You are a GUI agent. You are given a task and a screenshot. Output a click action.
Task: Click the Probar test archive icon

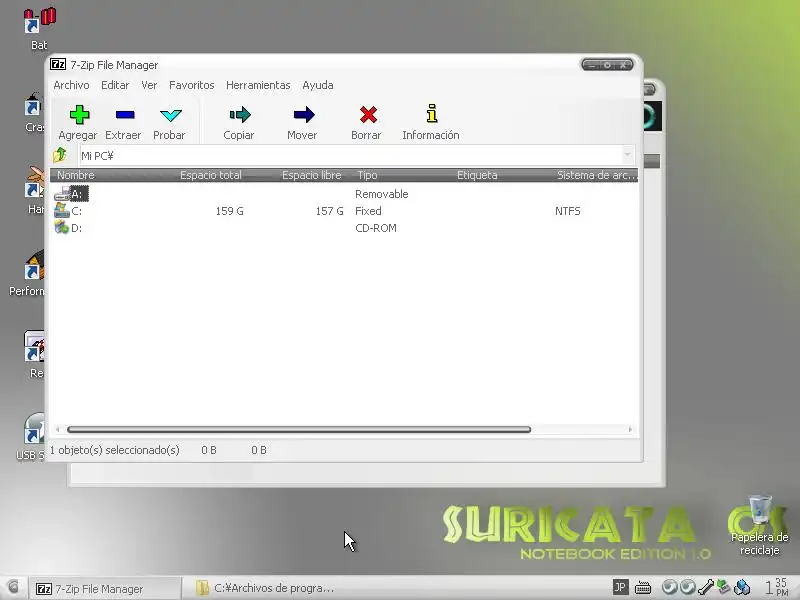tap(170, 115)
